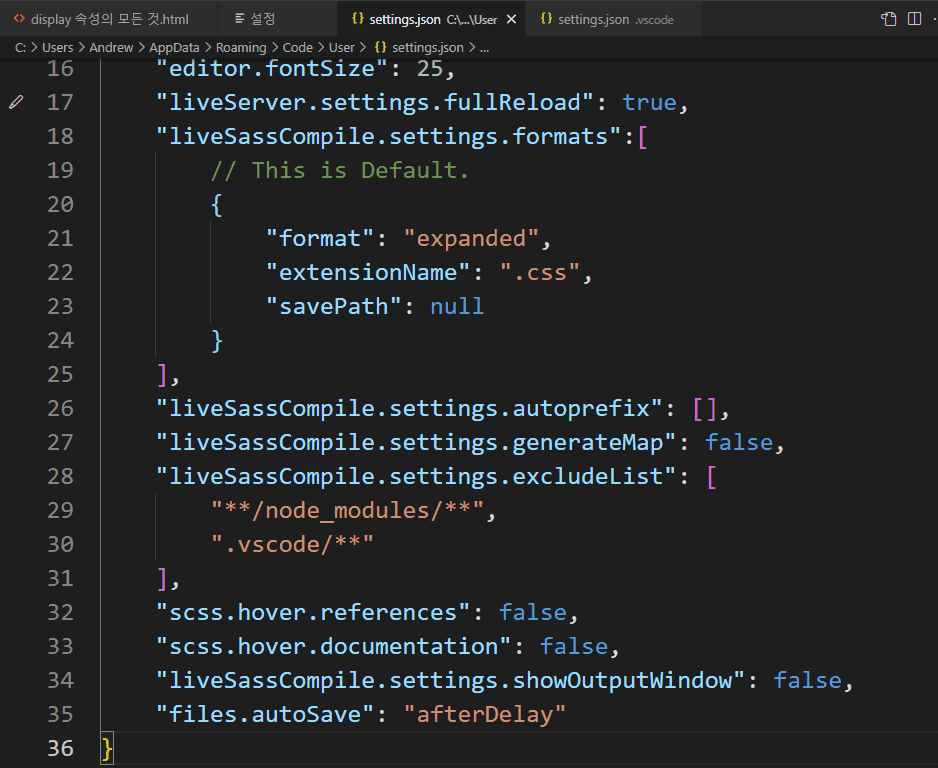Expand the breadcrumb ellipsis symbol item
The width and height of the screenshot is (938, 768).
[x=485, y=48]
